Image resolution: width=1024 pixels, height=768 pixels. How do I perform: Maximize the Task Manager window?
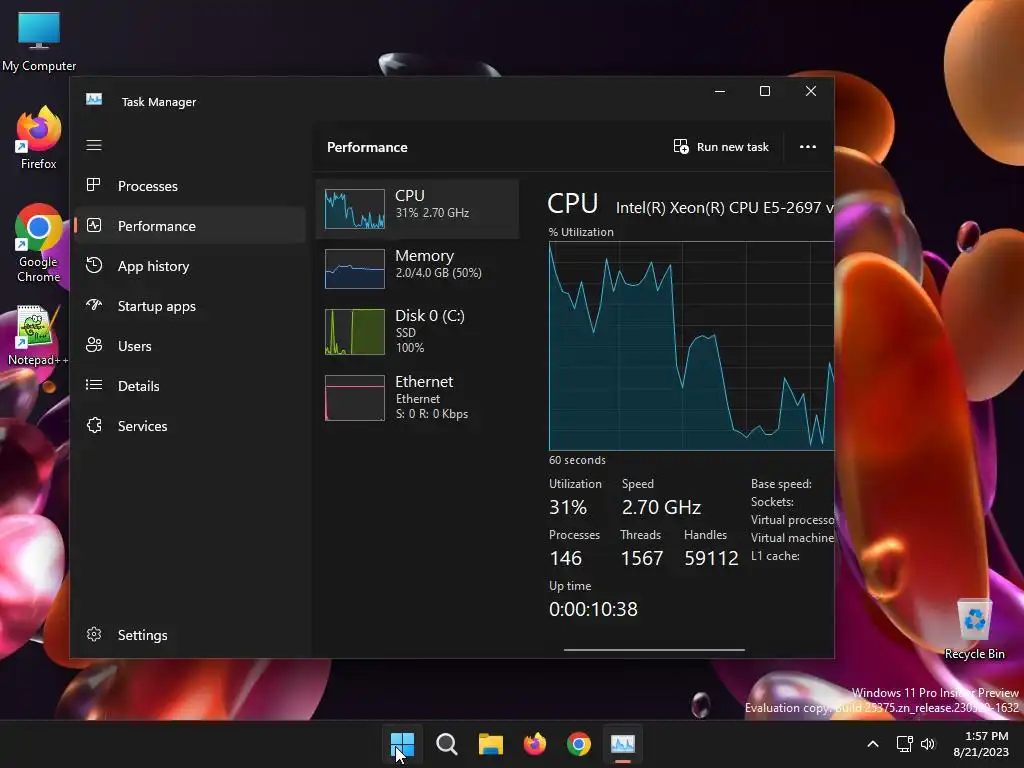[x=765, y=91]
